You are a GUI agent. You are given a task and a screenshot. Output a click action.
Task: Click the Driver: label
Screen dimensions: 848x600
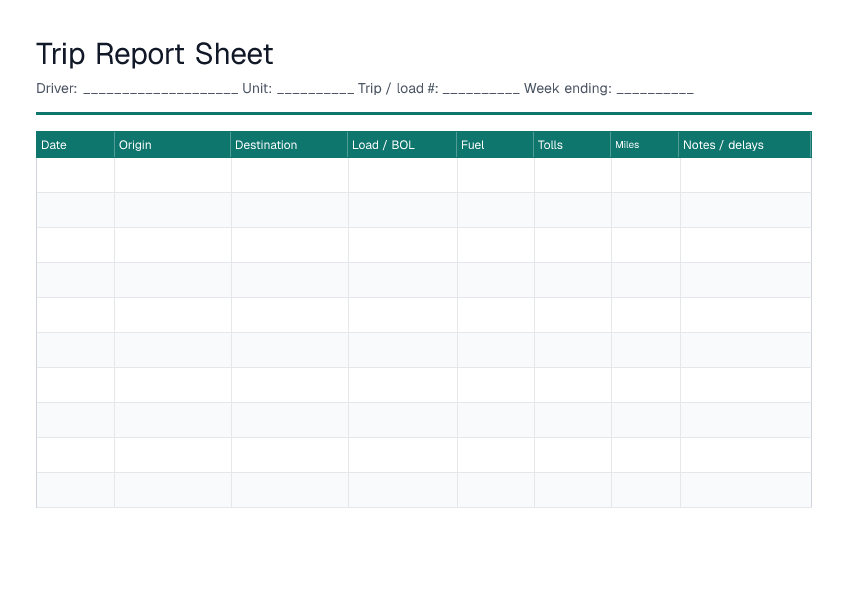tap(57, 88)
